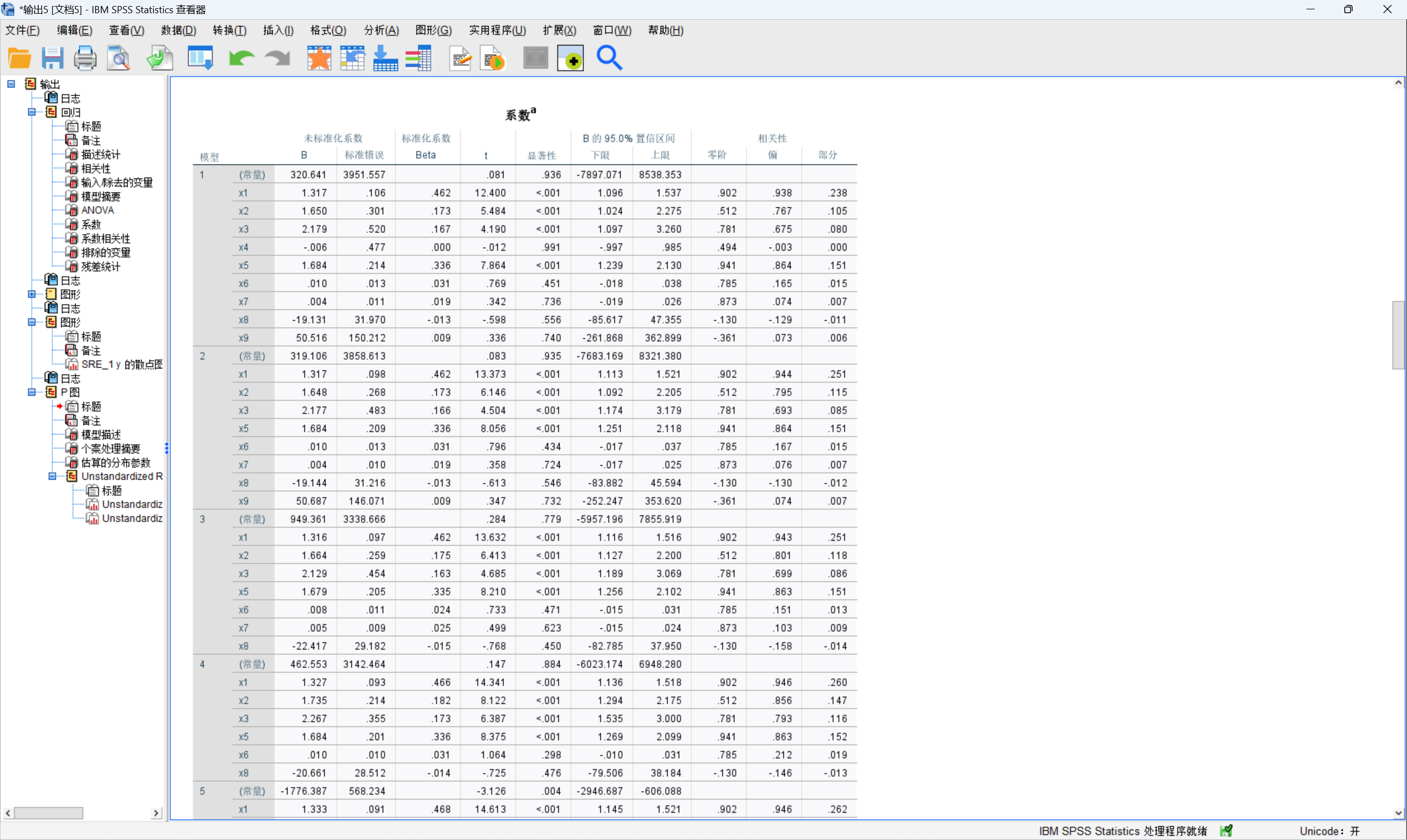1407x840 pixels.
Task: Open the 扩展(X) menu
Action: (559, 31)
